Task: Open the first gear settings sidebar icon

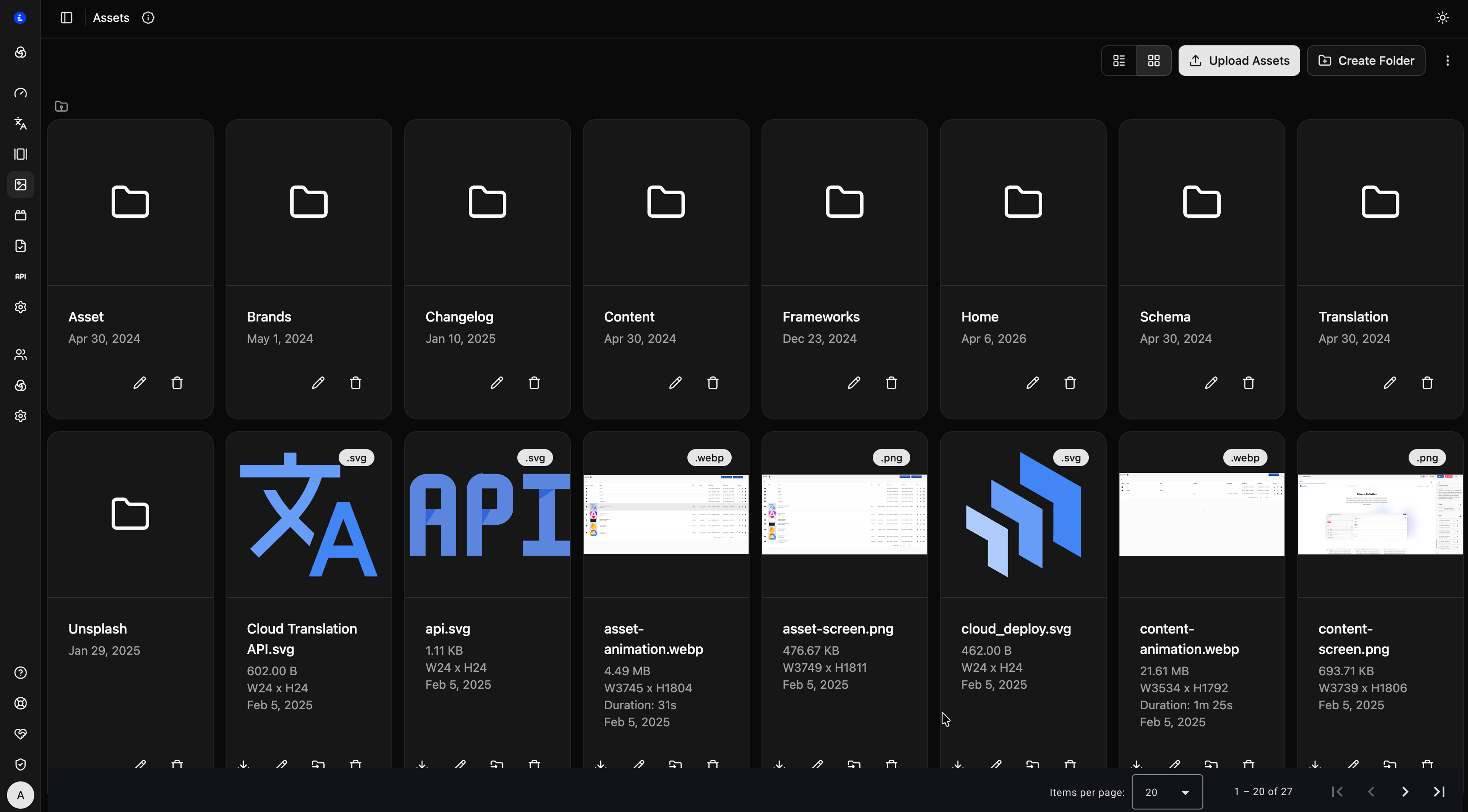Action: (21, 308)
